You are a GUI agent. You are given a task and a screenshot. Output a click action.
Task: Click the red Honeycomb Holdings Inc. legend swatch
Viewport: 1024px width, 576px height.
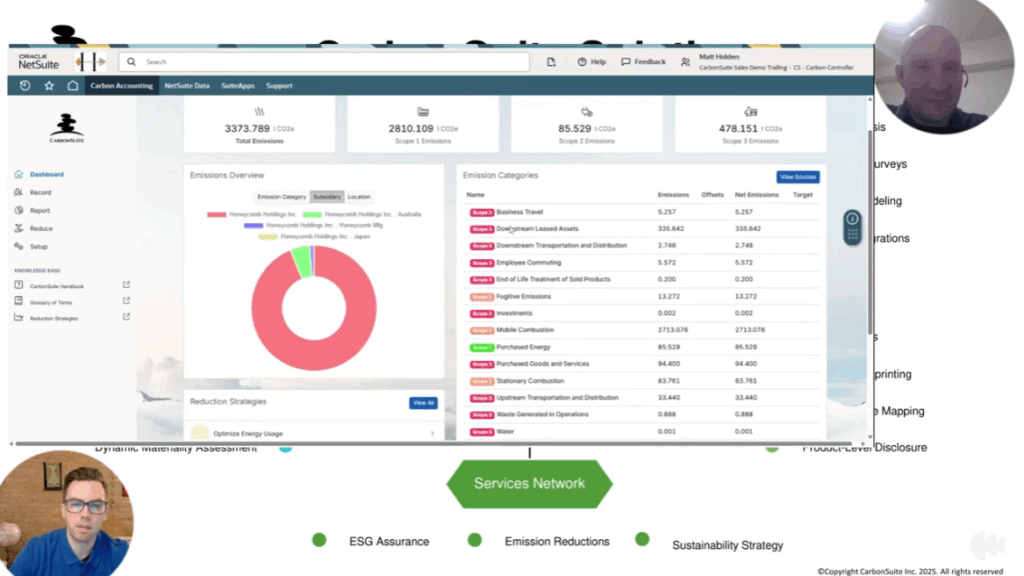pyautogui.click(x=217, y=214)
